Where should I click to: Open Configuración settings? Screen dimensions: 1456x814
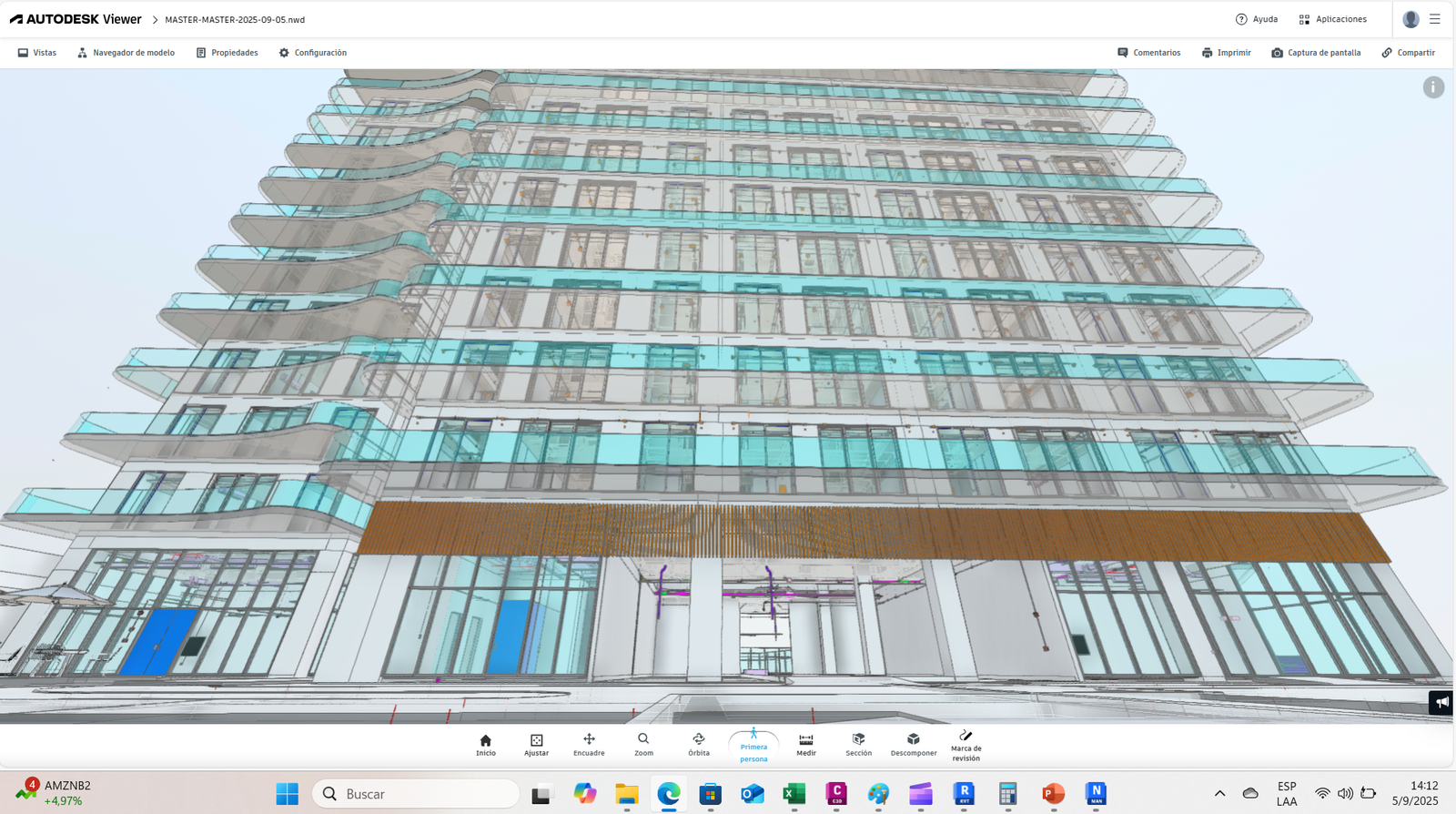click(x=313, y=53)
